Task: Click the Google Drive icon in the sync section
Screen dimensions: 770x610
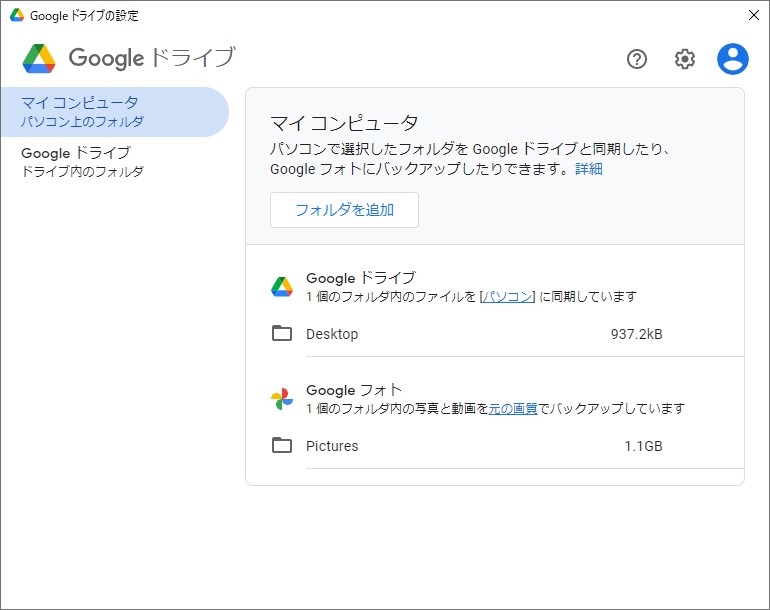Action: 282,287
